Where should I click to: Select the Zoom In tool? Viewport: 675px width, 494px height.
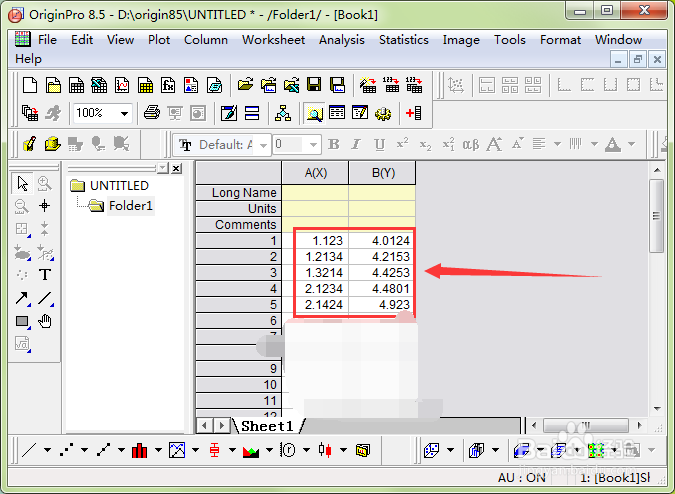point(45,184)
